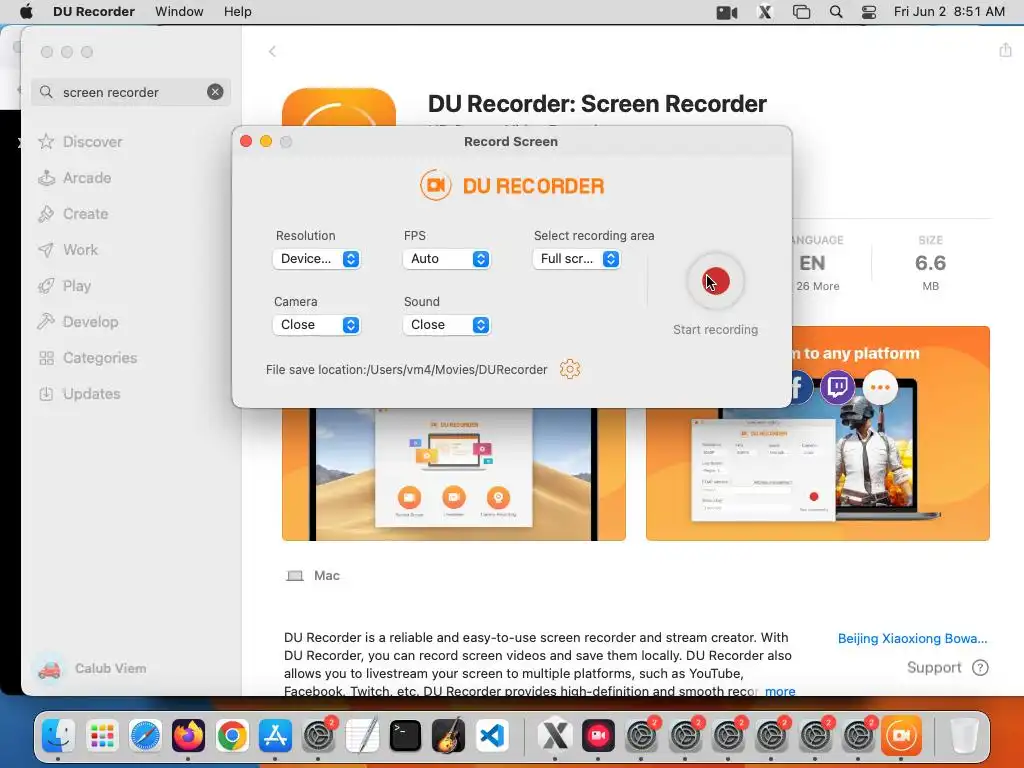Go back in the App Store window
Screen dimensions: 1024x768
coord(272,52)
